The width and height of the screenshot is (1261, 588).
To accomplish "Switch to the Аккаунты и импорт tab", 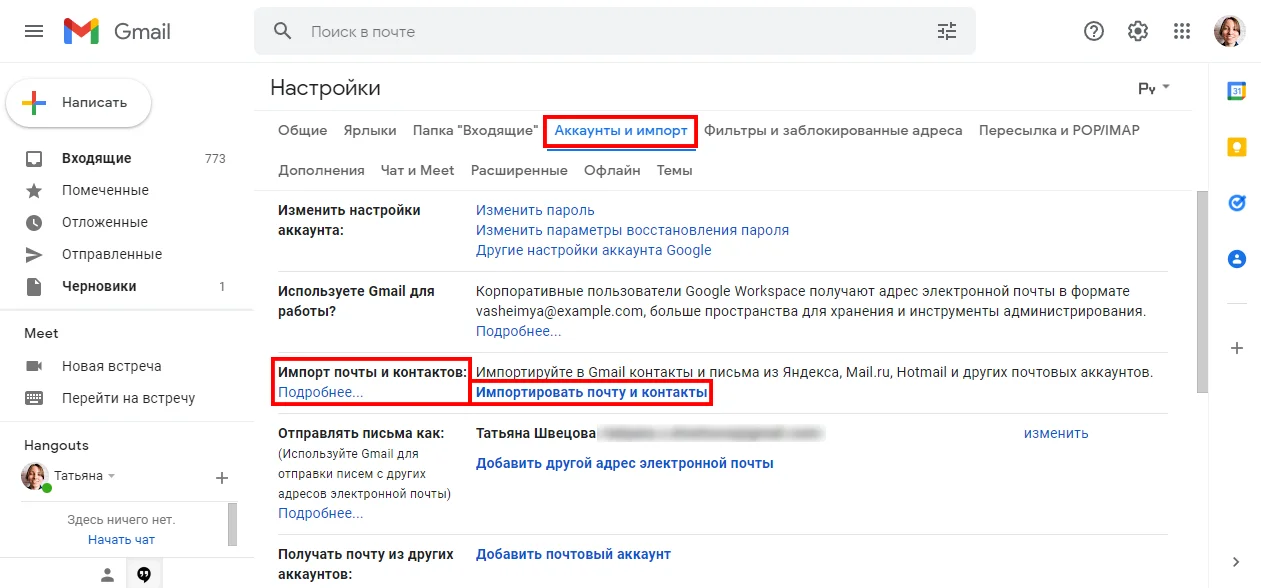I will (x=620, y=130).
